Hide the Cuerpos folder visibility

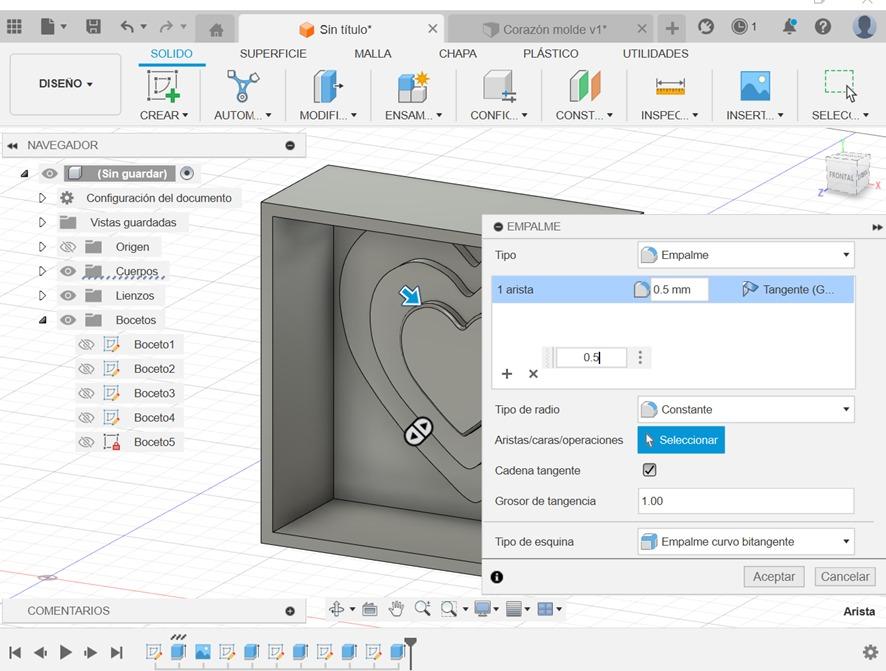tap(68, 271)
